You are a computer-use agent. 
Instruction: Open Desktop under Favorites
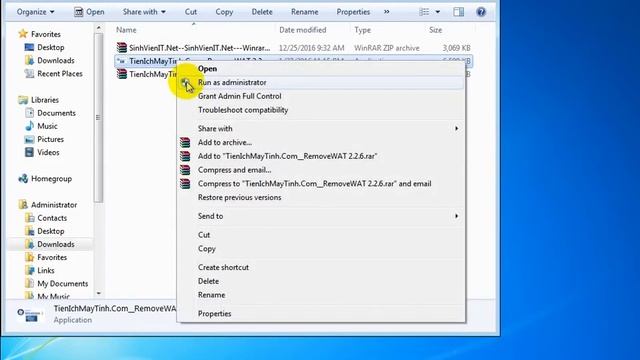click(x=45, y=47)
